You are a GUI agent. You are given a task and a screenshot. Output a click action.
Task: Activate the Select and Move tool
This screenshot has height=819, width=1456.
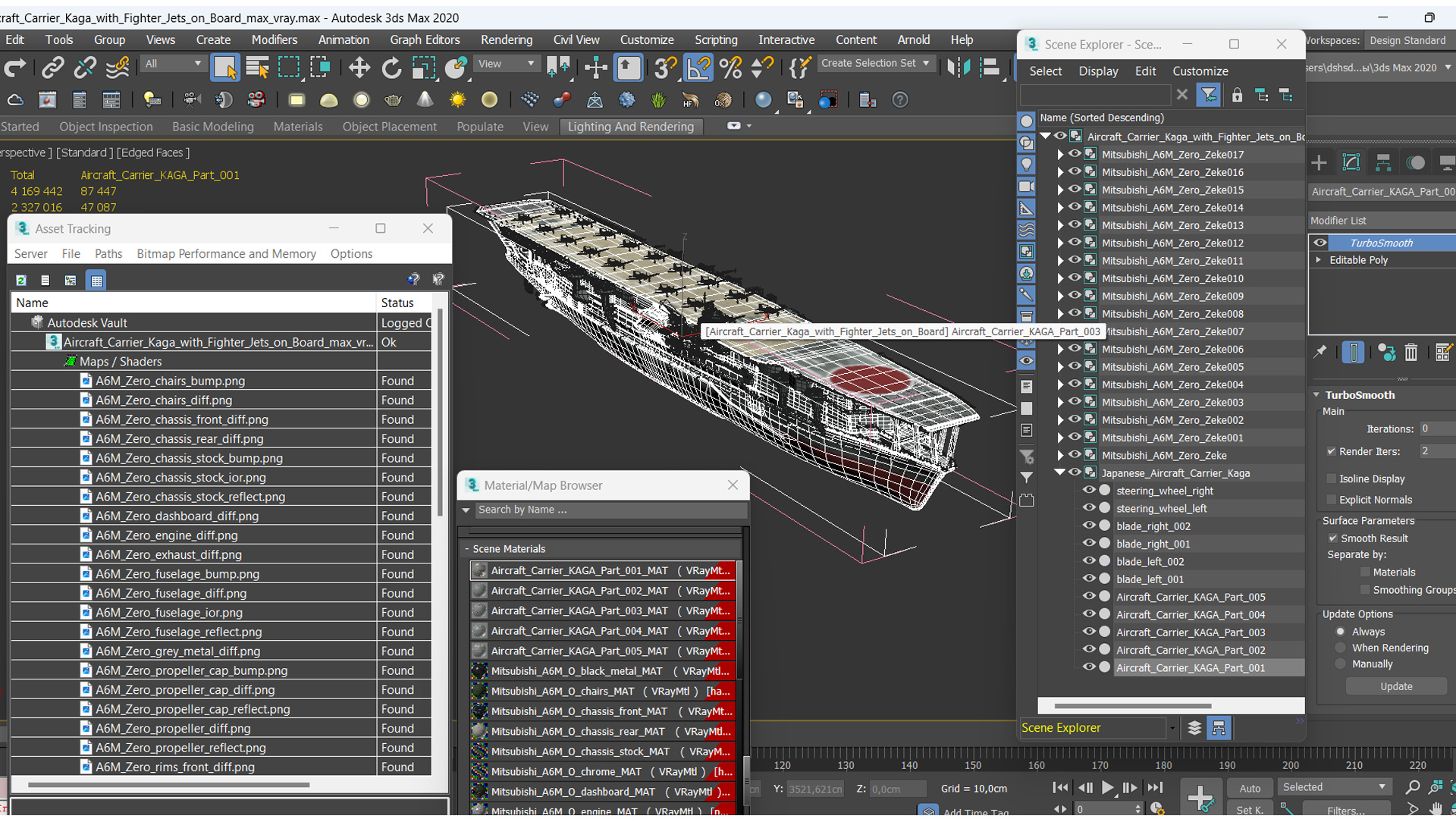(x=359, y=68)
